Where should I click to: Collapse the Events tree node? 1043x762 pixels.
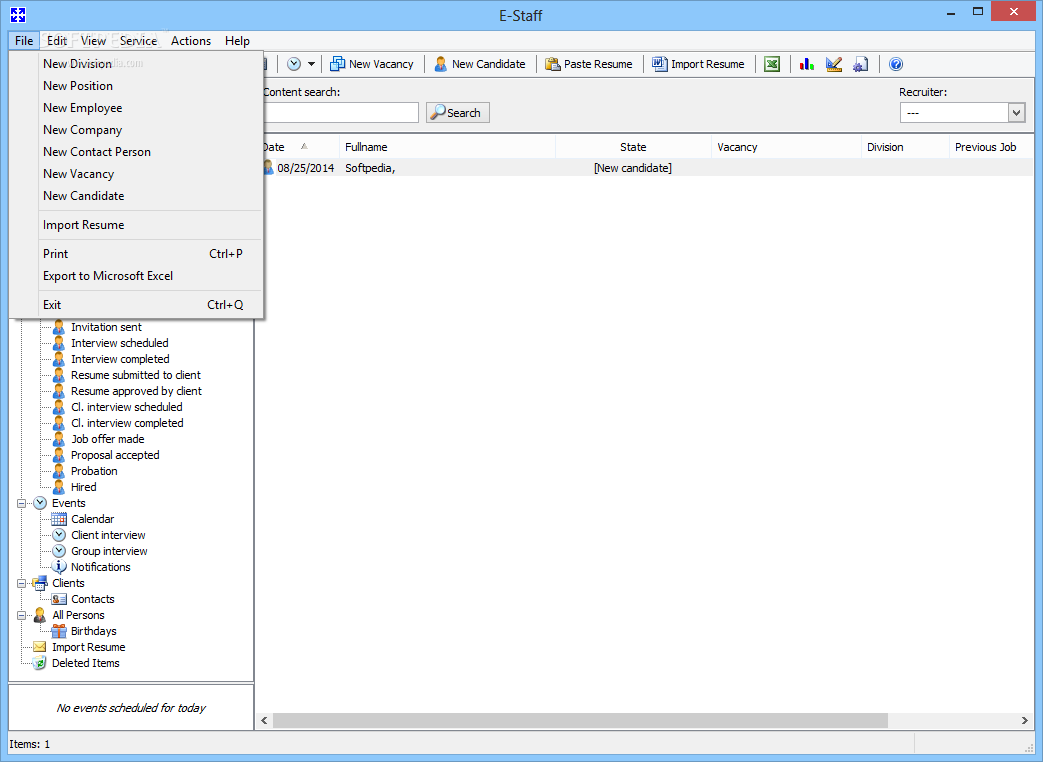pos(21,503)
